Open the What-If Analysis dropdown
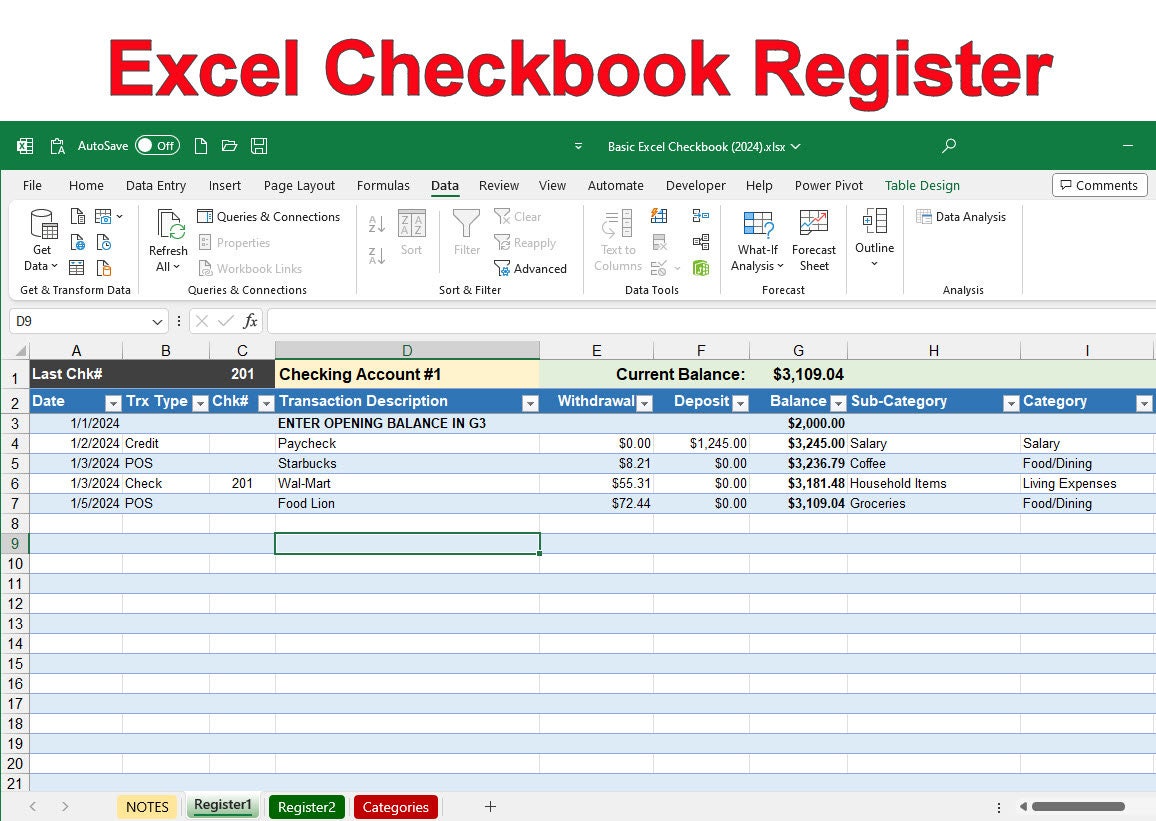This screenshot has width=1156, height=821. point(757,240)
